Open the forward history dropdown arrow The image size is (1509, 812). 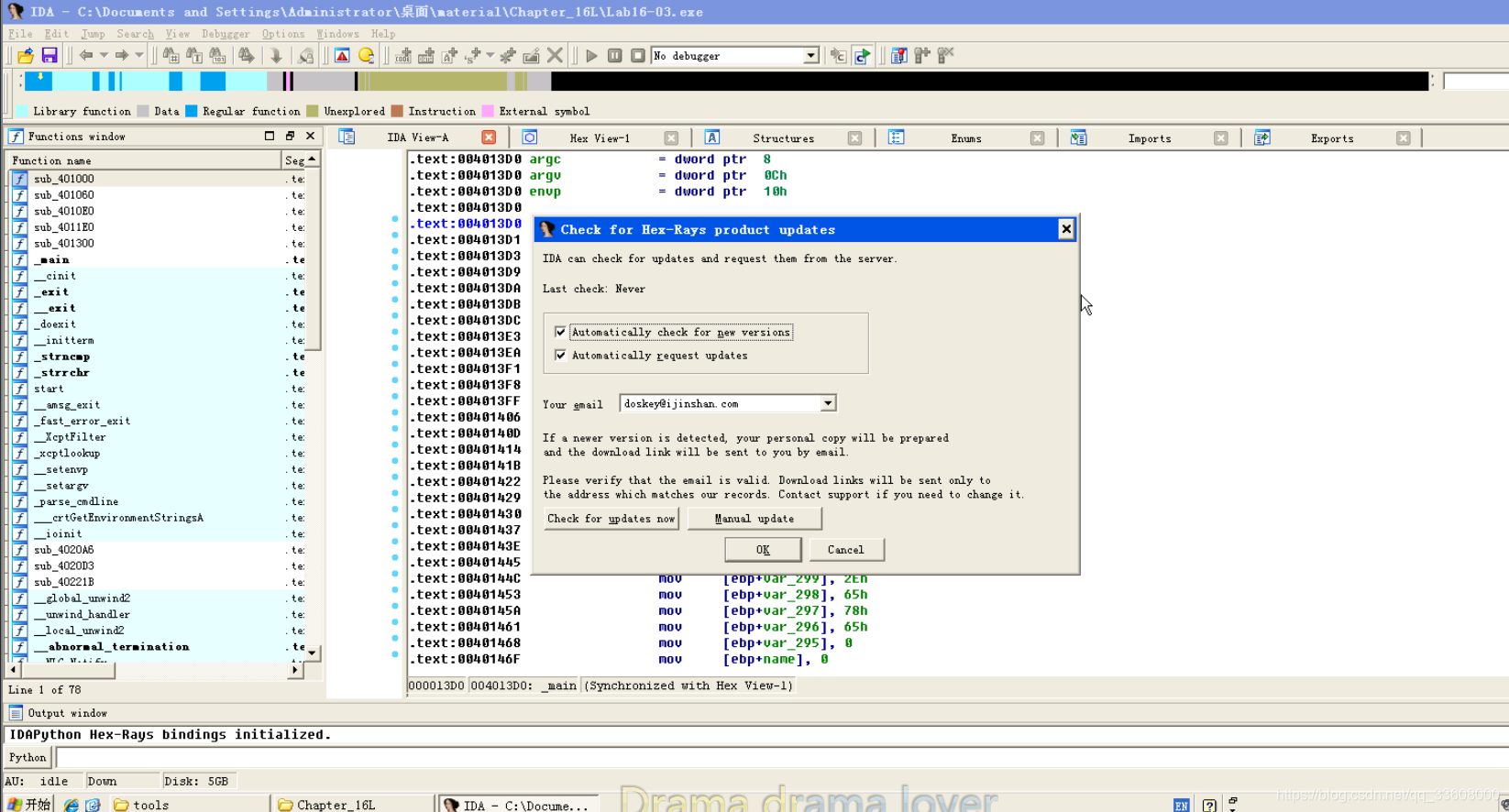pos(139,56)
